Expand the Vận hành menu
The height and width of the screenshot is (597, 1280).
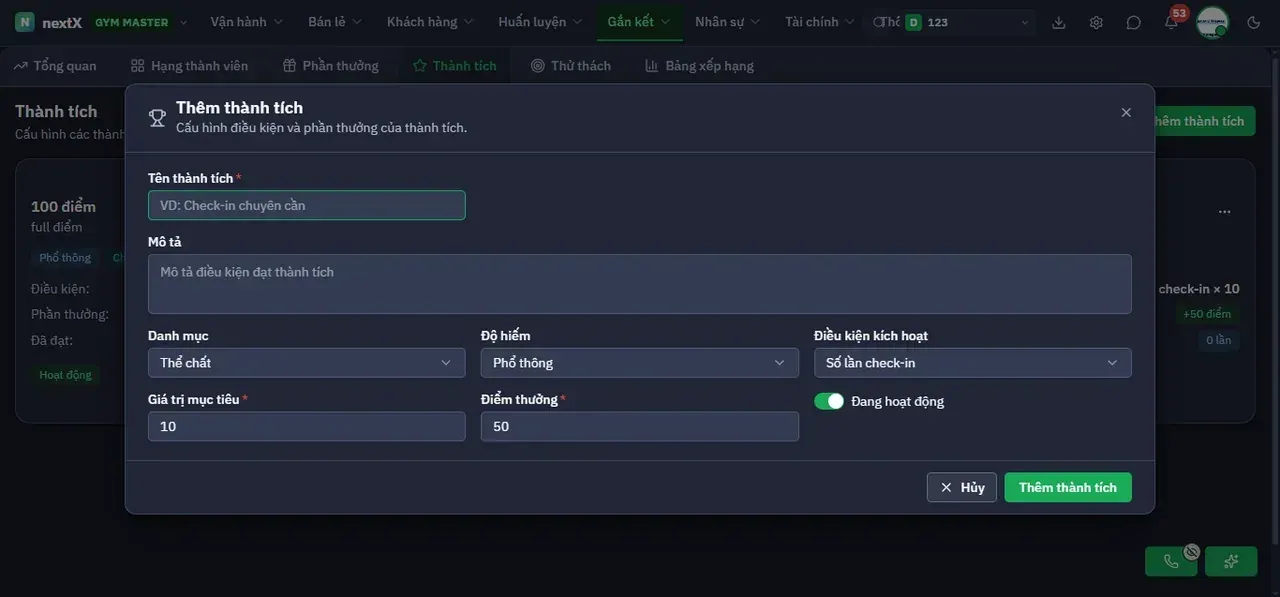click(x=246, y=22)
